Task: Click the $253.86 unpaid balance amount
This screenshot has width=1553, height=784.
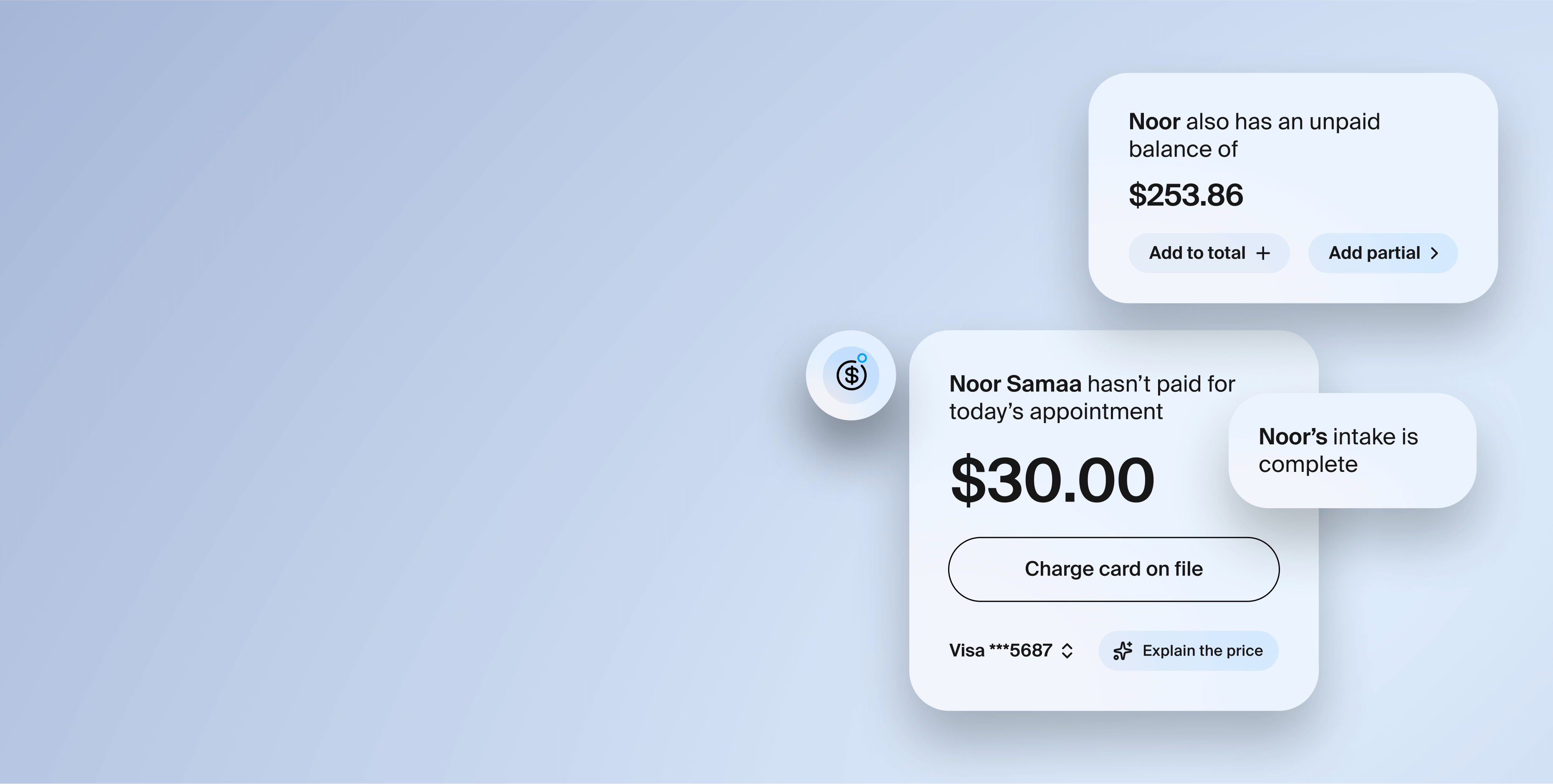Action: [1185, 195]
